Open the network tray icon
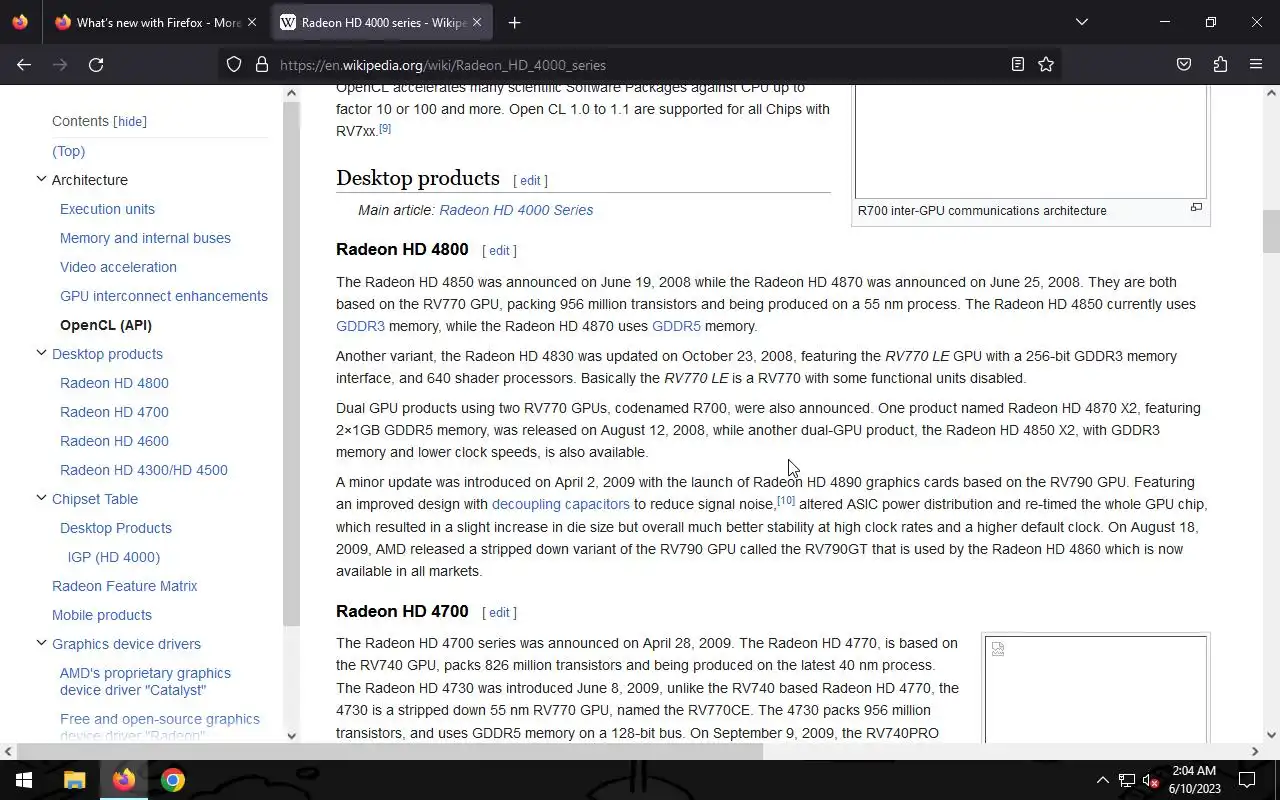The width and height of the screenshot is (1280, 800). [1126, 780]
